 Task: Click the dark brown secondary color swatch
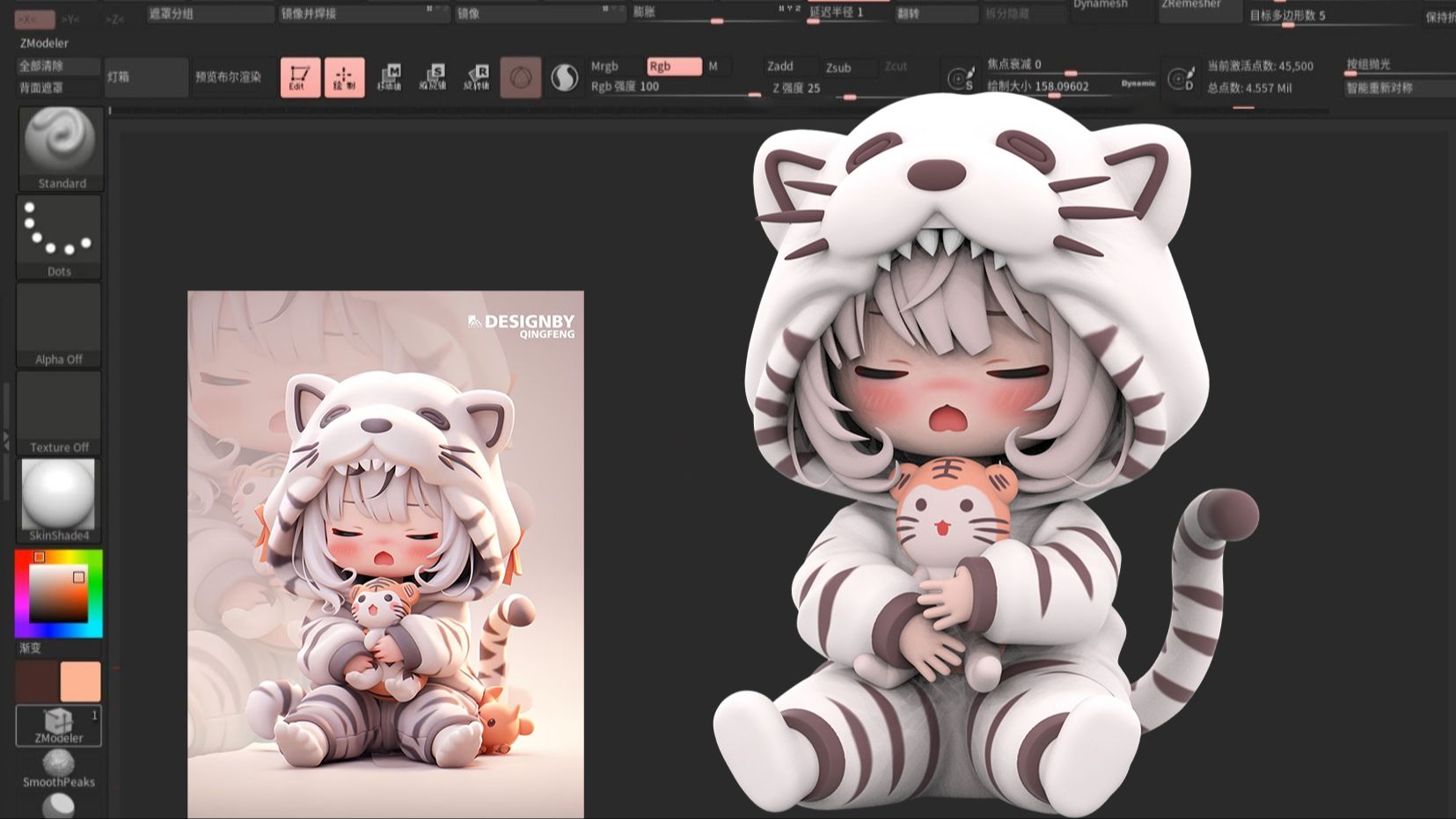coord(37,683)
